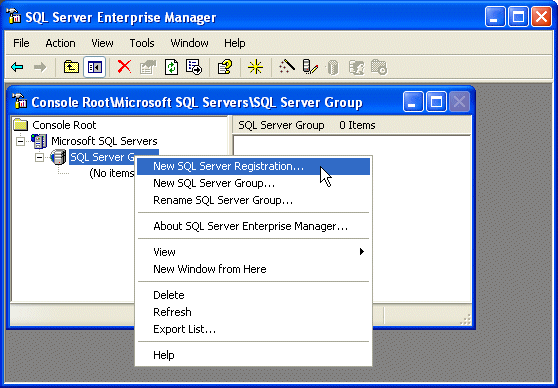This screenshot has height=388, width=558.
Task: Click the greyed New Database cylinder icon
Action: coord(332,68)
